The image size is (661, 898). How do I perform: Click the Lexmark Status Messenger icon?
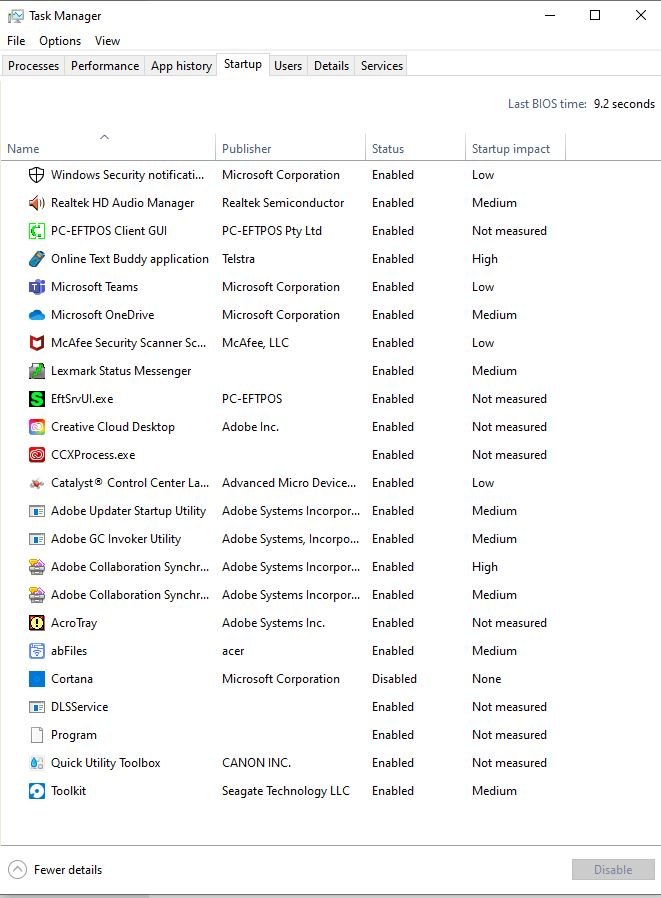click(37, 371)
